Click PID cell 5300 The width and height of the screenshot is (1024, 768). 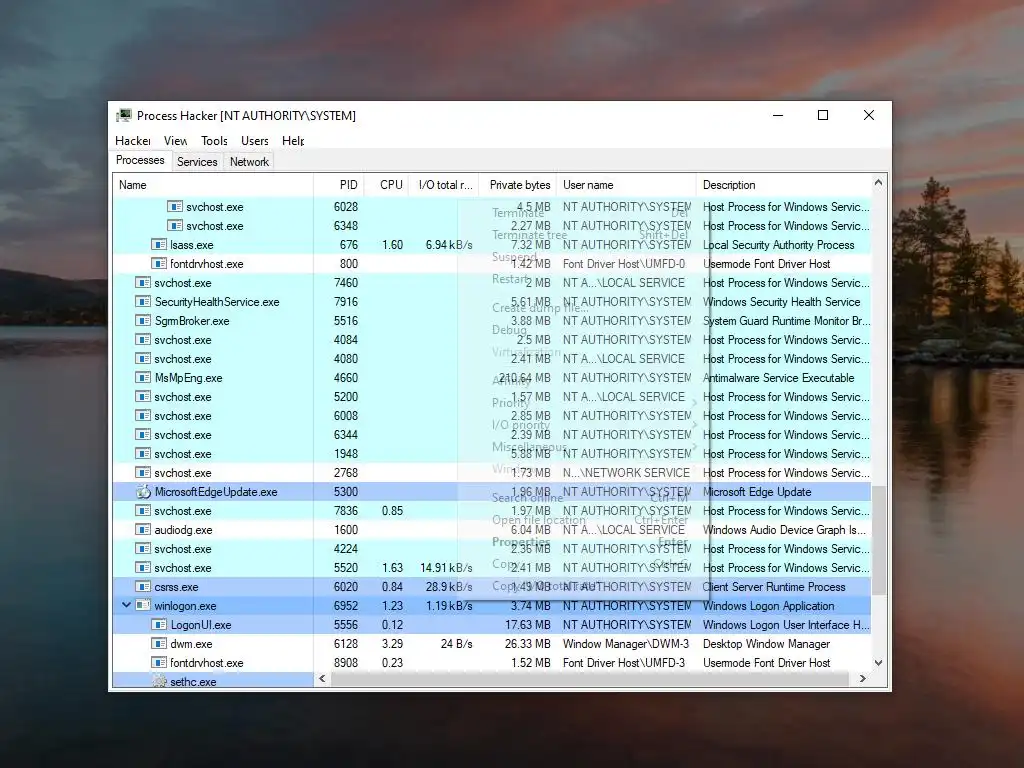coord(345,492)
